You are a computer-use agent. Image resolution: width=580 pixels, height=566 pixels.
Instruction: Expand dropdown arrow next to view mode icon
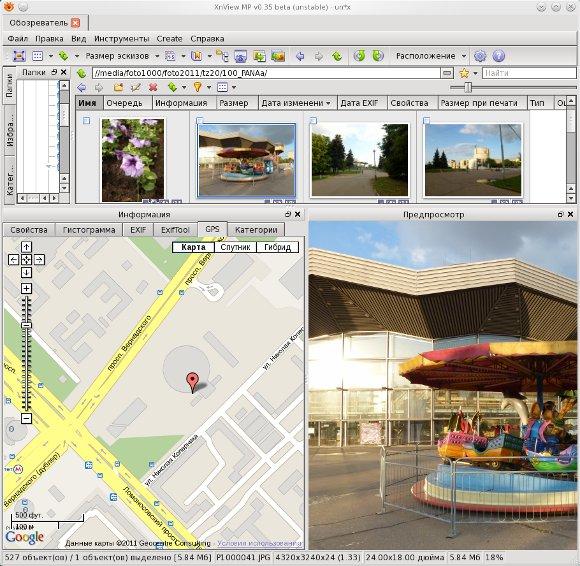pyautogui.click(x=51, y=56)
